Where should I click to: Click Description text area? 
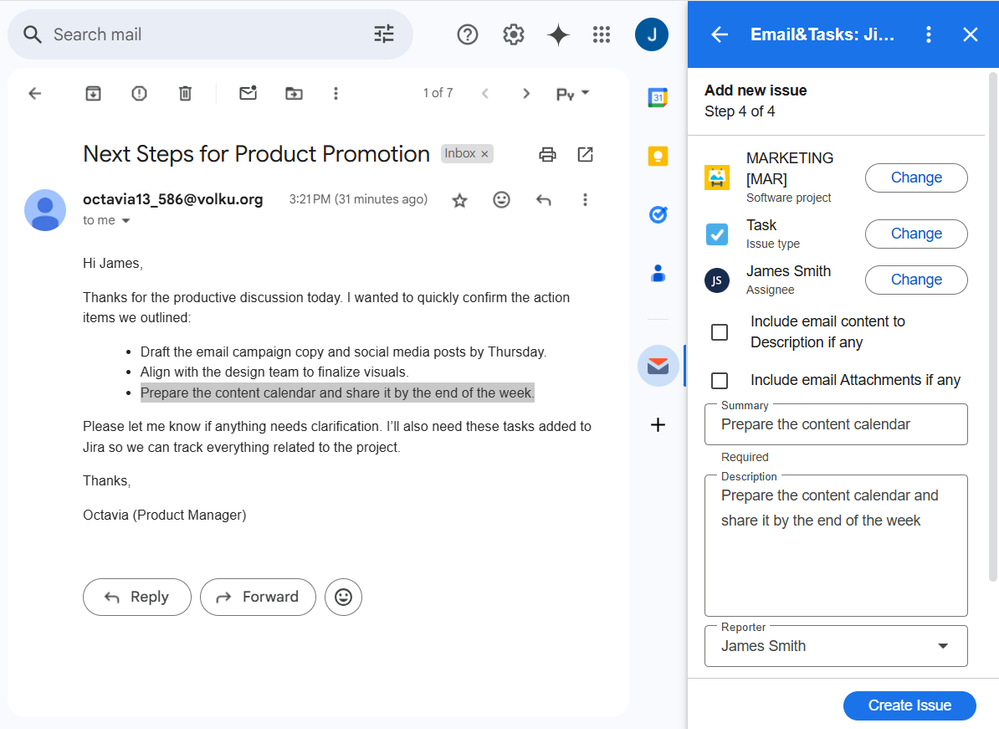click(836, 545)
